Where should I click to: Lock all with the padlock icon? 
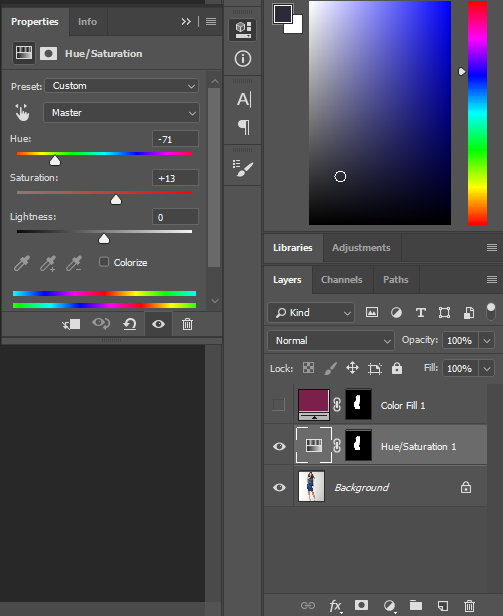tap(397, 368)
